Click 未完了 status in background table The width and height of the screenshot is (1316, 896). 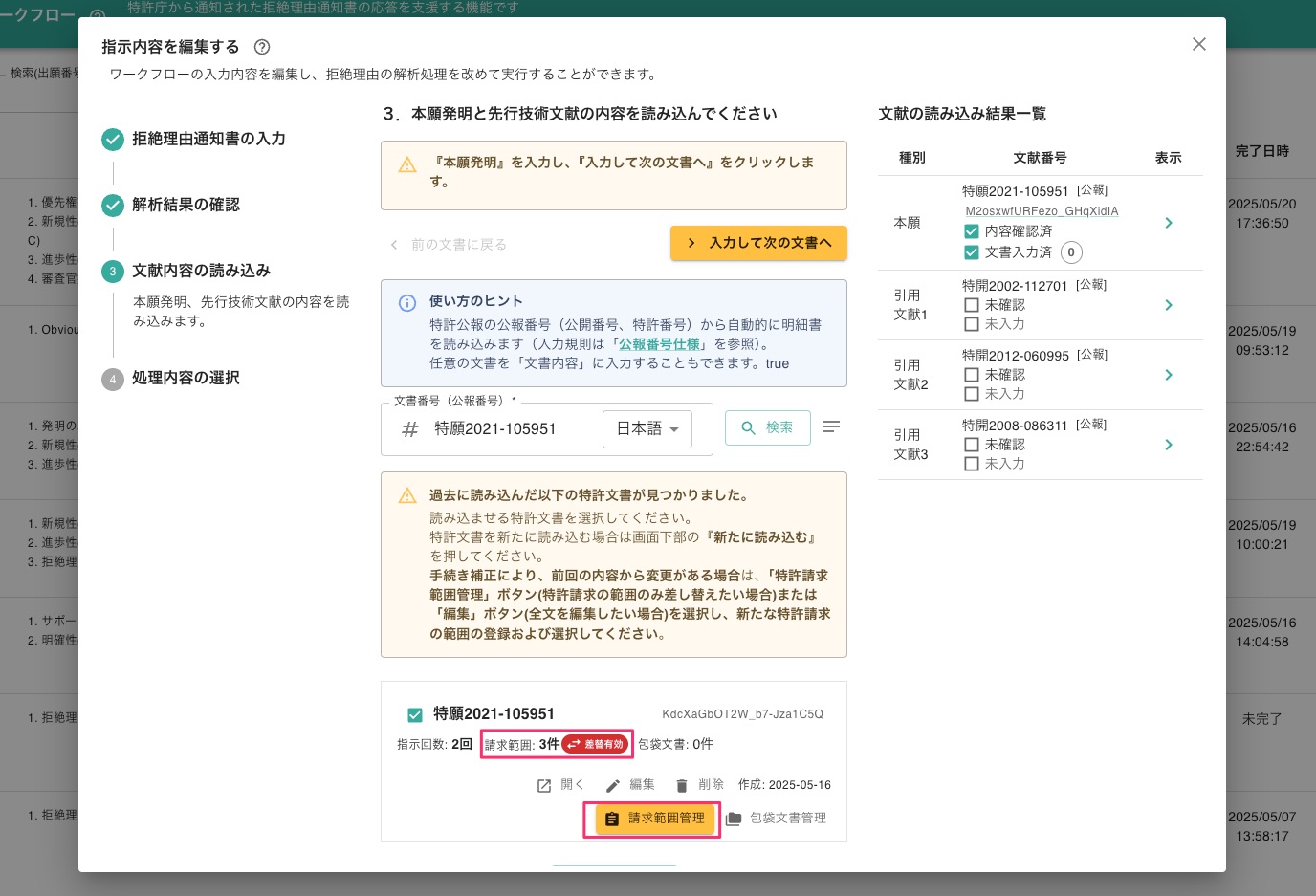point(1262,719)
